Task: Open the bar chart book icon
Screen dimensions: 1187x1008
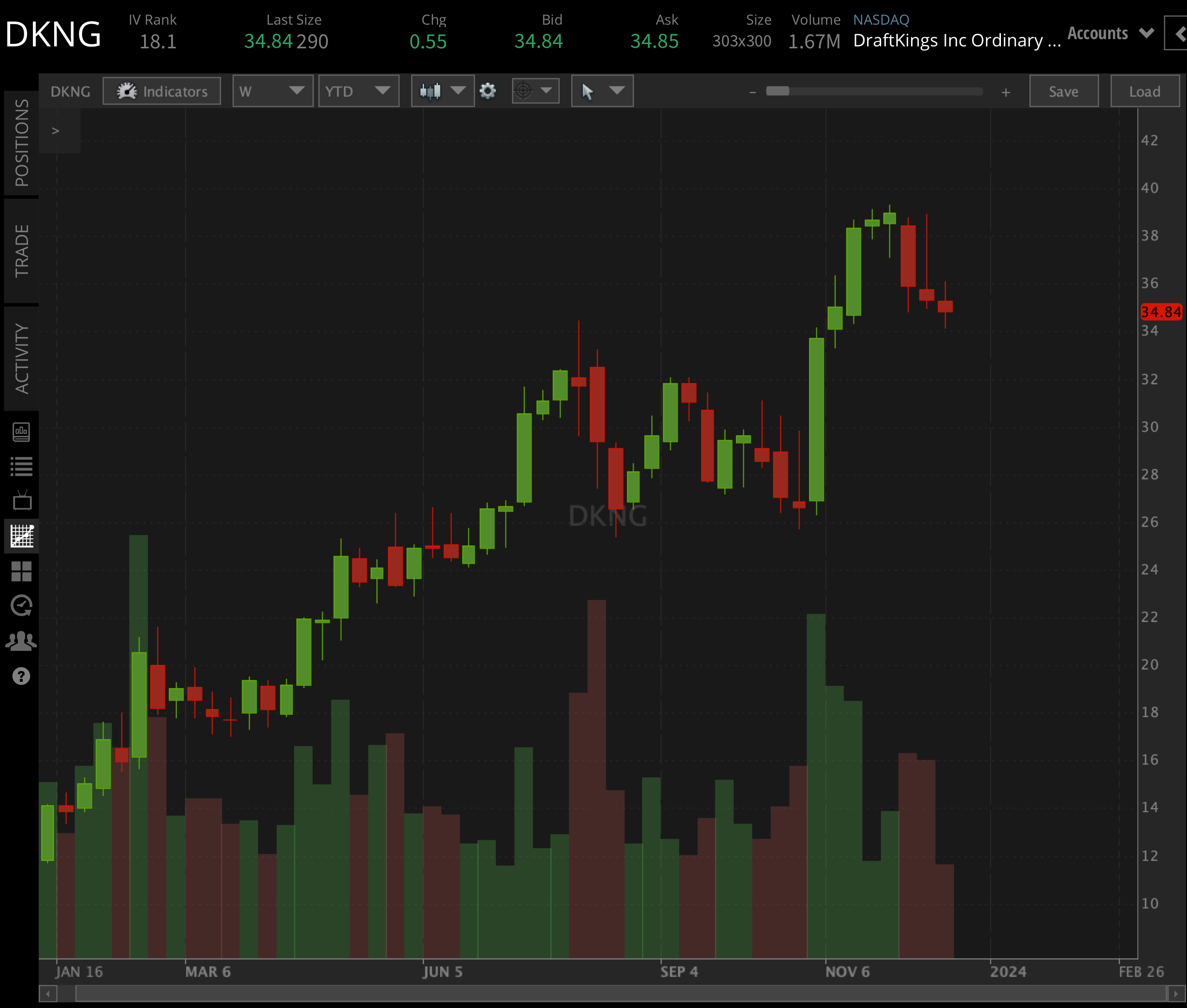Action: (x=21, y=432)
